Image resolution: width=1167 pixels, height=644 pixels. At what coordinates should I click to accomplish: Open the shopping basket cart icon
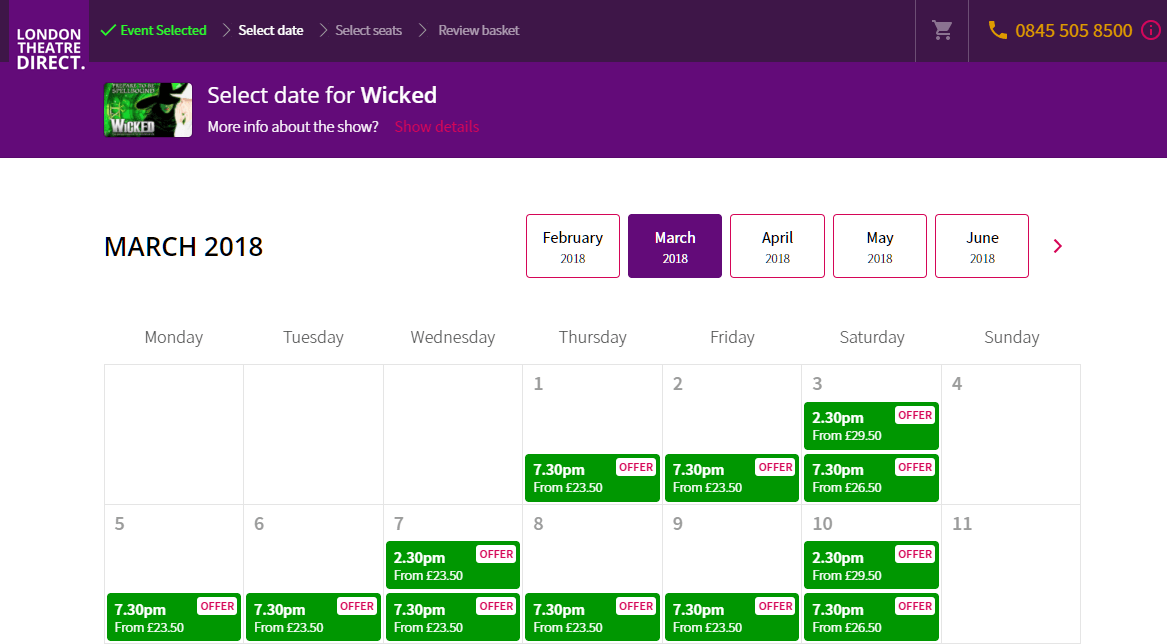click(942, 30)
